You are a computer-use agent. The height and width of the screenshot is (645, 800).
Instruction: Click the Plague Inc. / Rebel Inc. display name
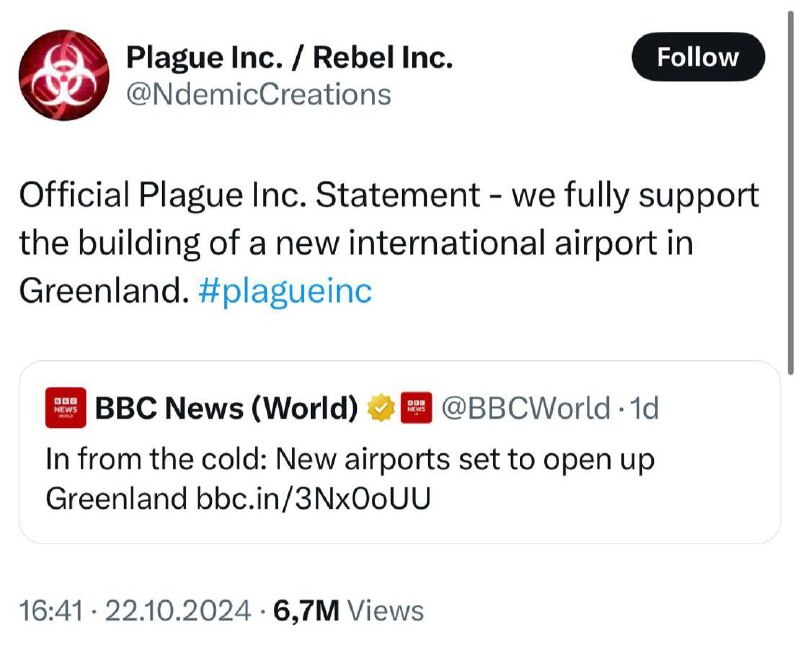pos(289,57)
